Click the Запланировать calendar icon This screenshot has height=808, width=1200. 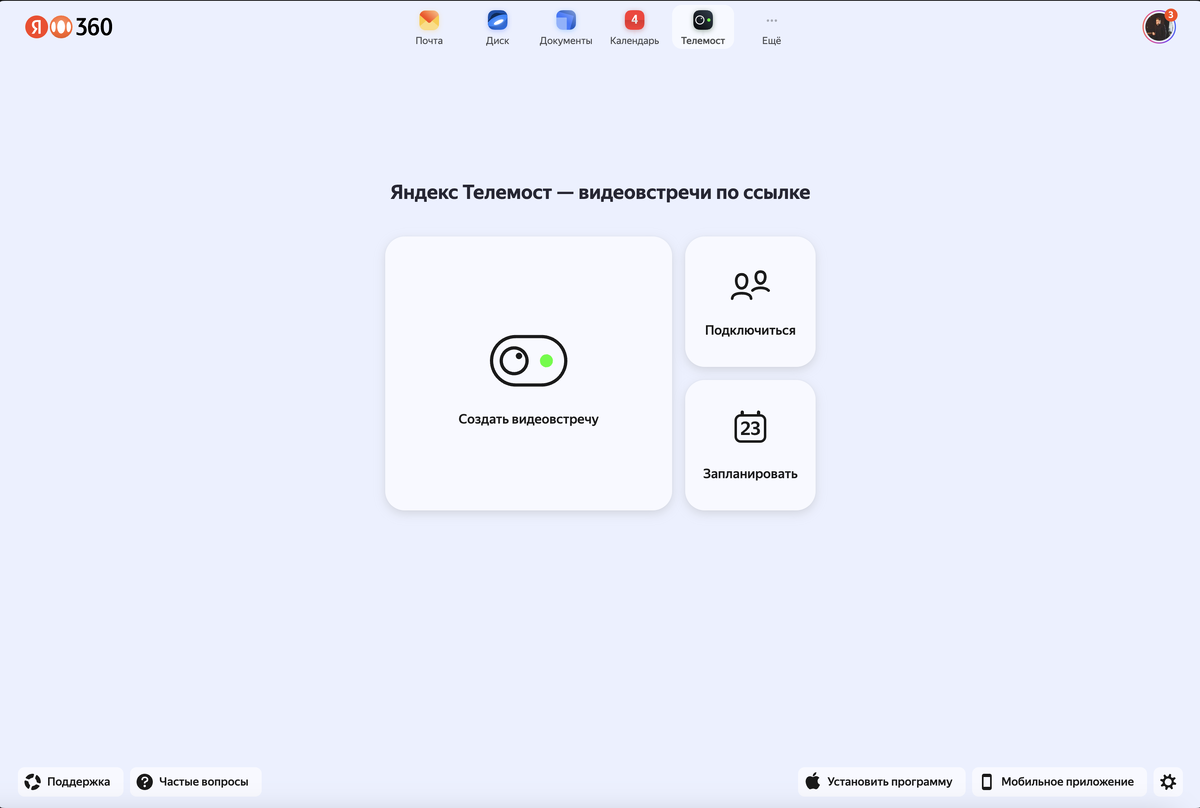[x=750, y=426]
